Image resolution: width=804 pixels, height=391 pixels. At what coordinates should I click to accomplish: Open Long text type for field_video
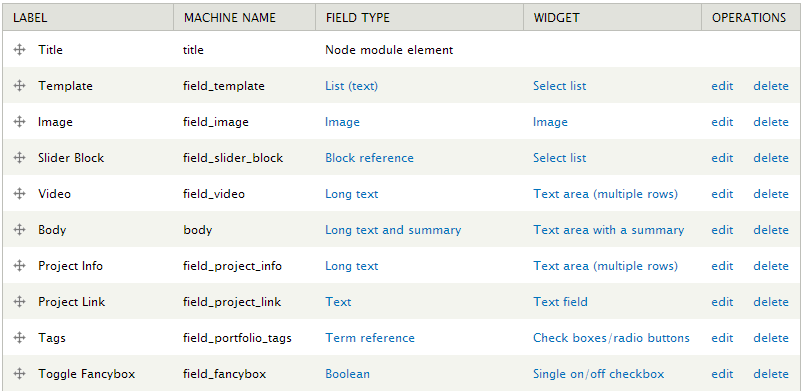coord(351,194)
